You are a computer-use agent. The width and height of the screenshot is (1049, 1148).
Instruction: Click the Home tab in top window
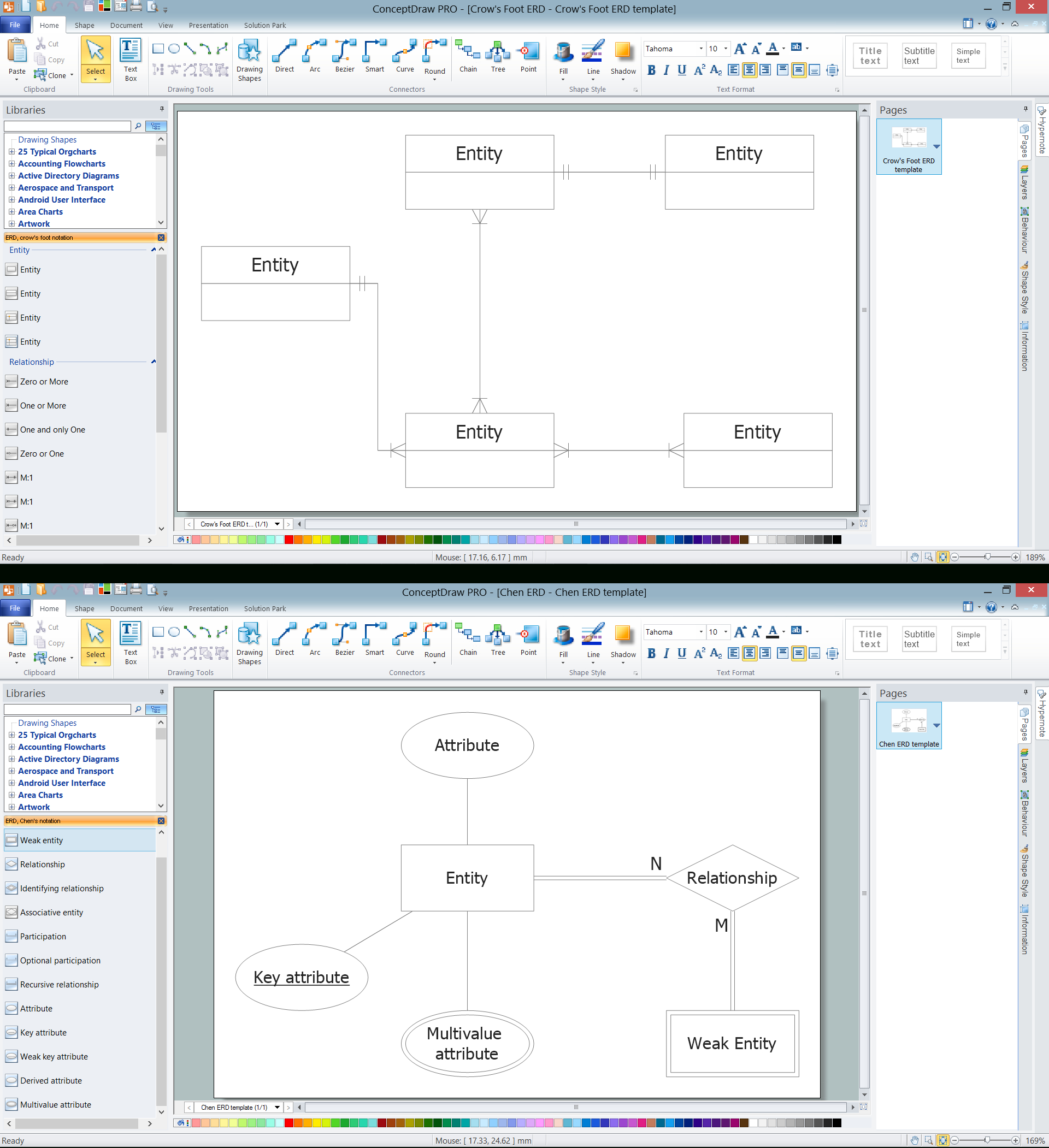point(49,25)
